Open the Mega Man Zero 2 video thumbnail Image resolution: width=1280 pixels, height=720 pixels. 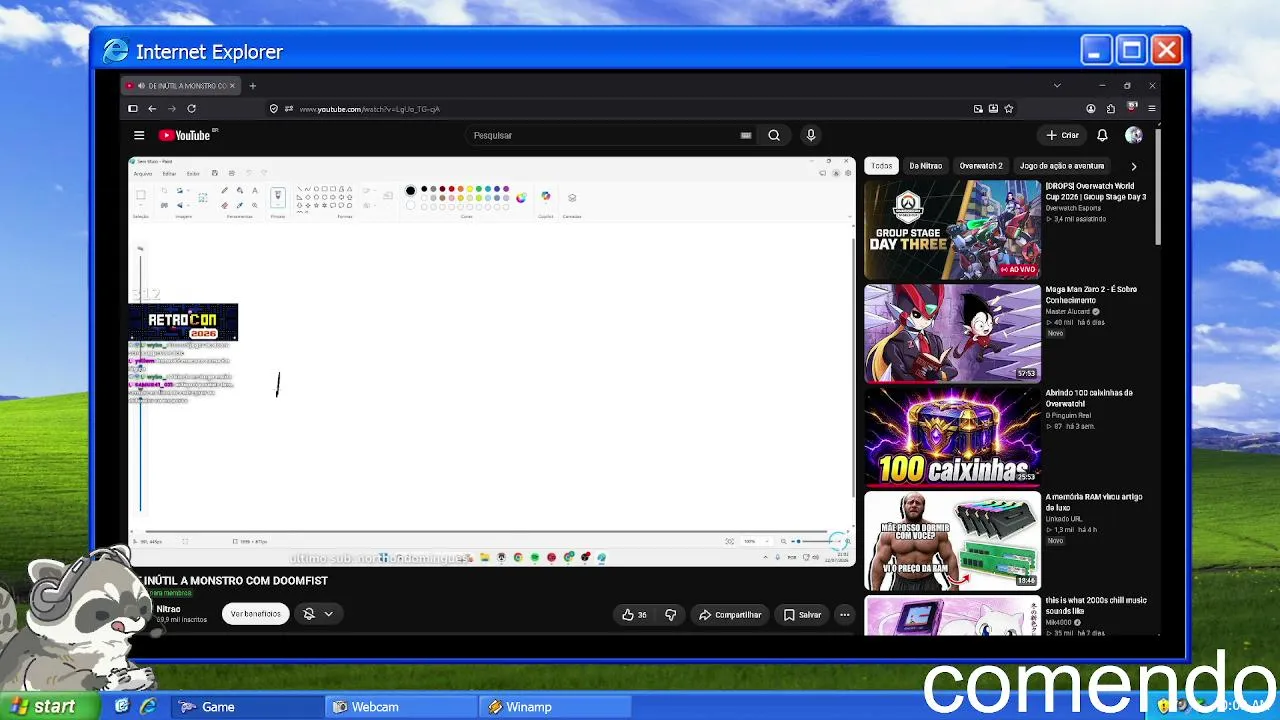pyautogui.click(x=952, y=333)
